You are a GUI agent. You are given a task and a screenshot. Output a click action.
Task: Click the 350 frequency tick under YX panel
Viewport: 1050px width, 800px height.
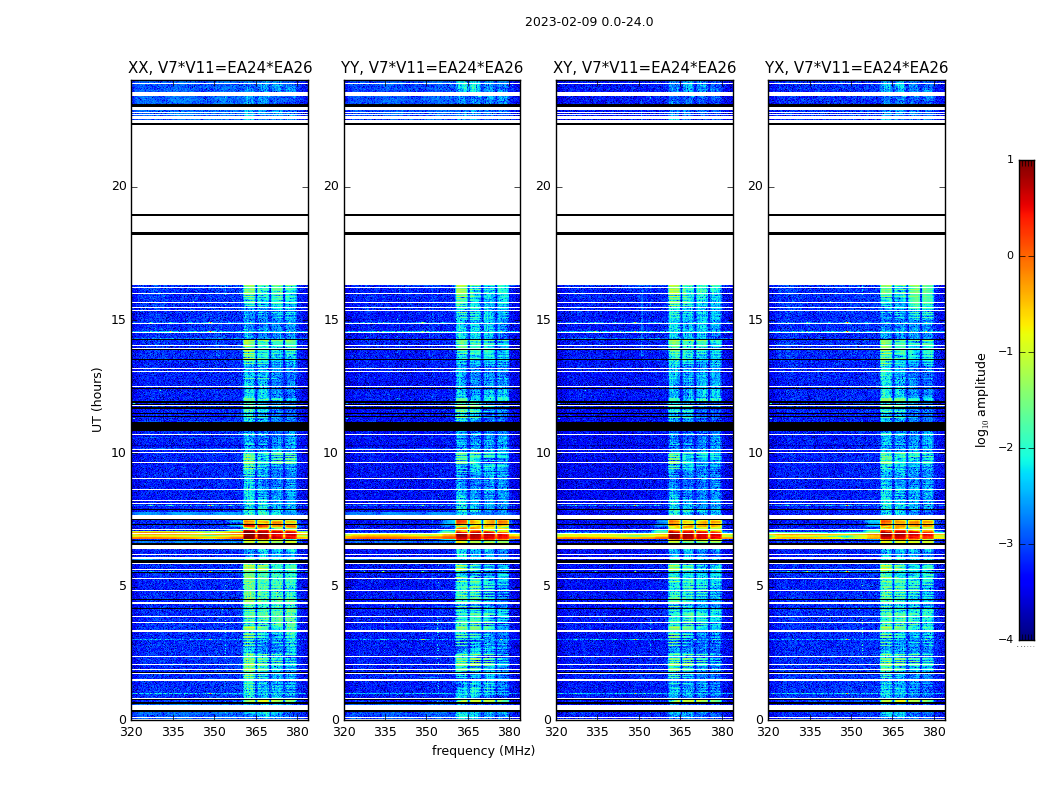click(851, 732)
